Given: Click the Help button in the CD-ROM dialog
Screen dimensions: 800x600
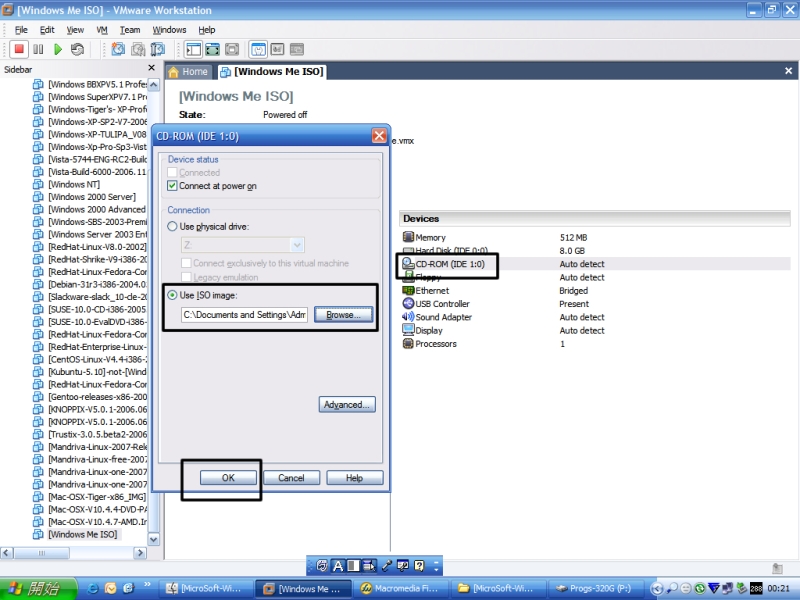Looking at the screenshot, I should (355, 478).
